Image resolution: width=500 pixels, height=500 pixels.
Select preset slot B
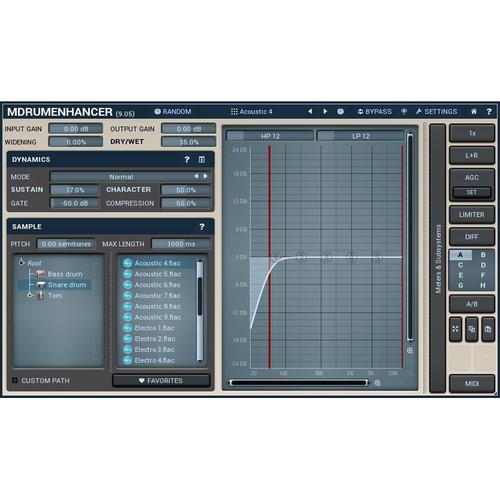click(483, 255)
